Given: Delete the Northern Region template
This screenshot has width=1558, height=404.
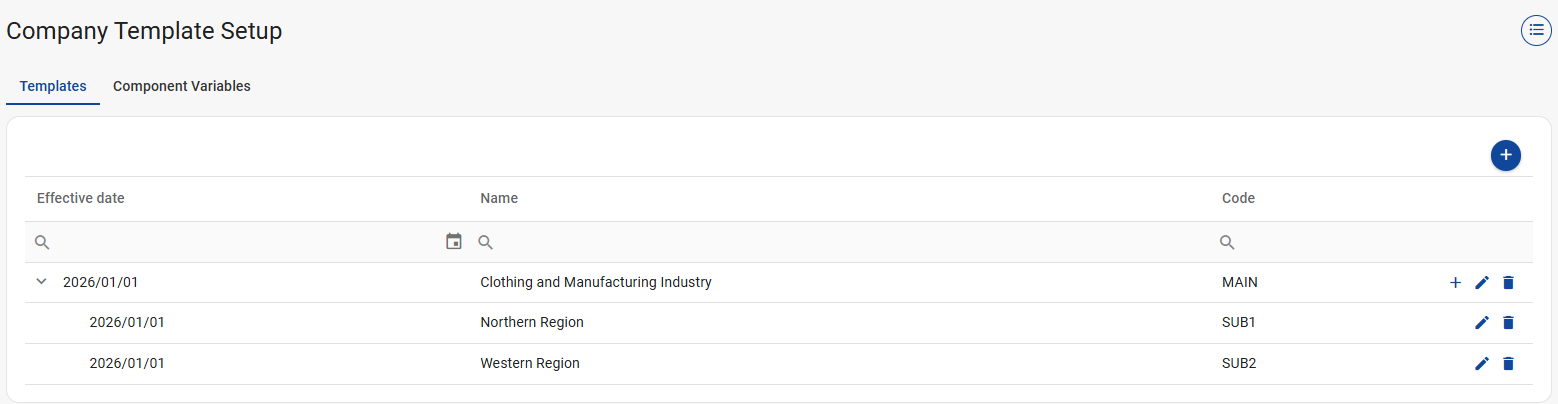Looking at the screenshot, I should point(1508,322).
